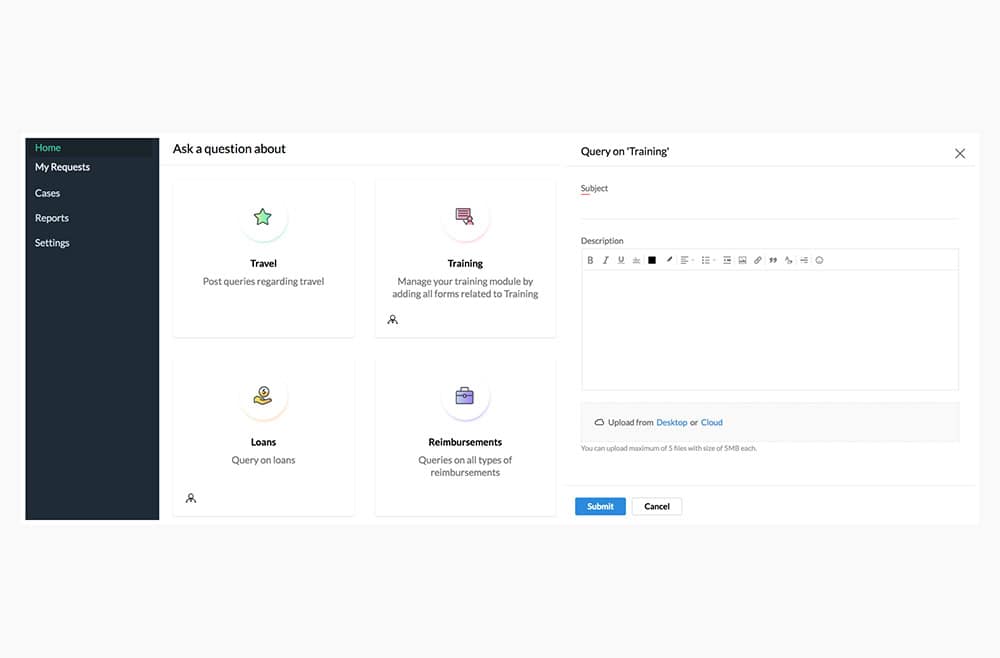Close the Query on 'Training' panel
The image size is (1000, 658).
pyautogui.click(x=960, y=154)
